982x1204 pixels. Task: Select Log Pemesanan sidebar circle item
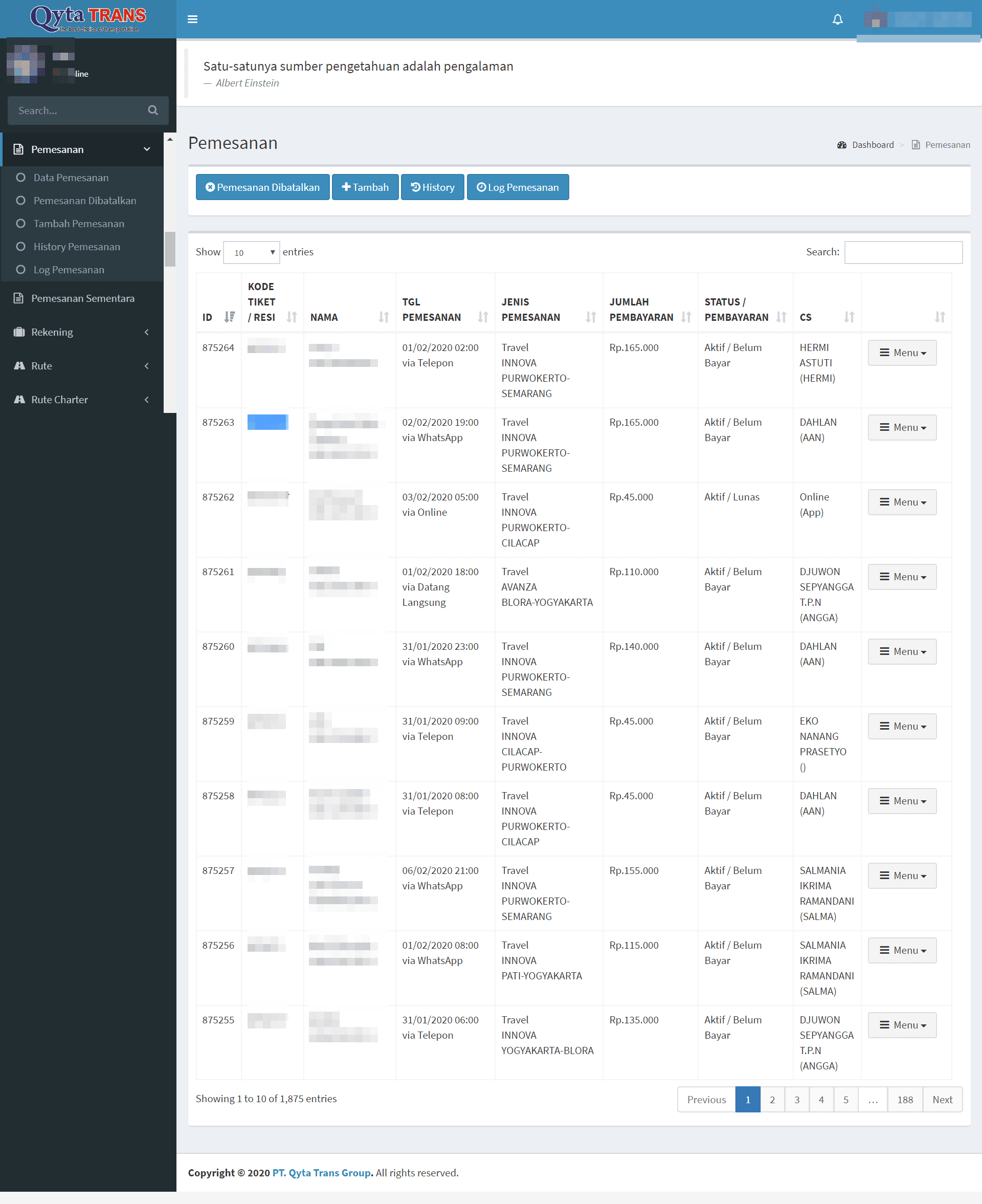[21, 270]
